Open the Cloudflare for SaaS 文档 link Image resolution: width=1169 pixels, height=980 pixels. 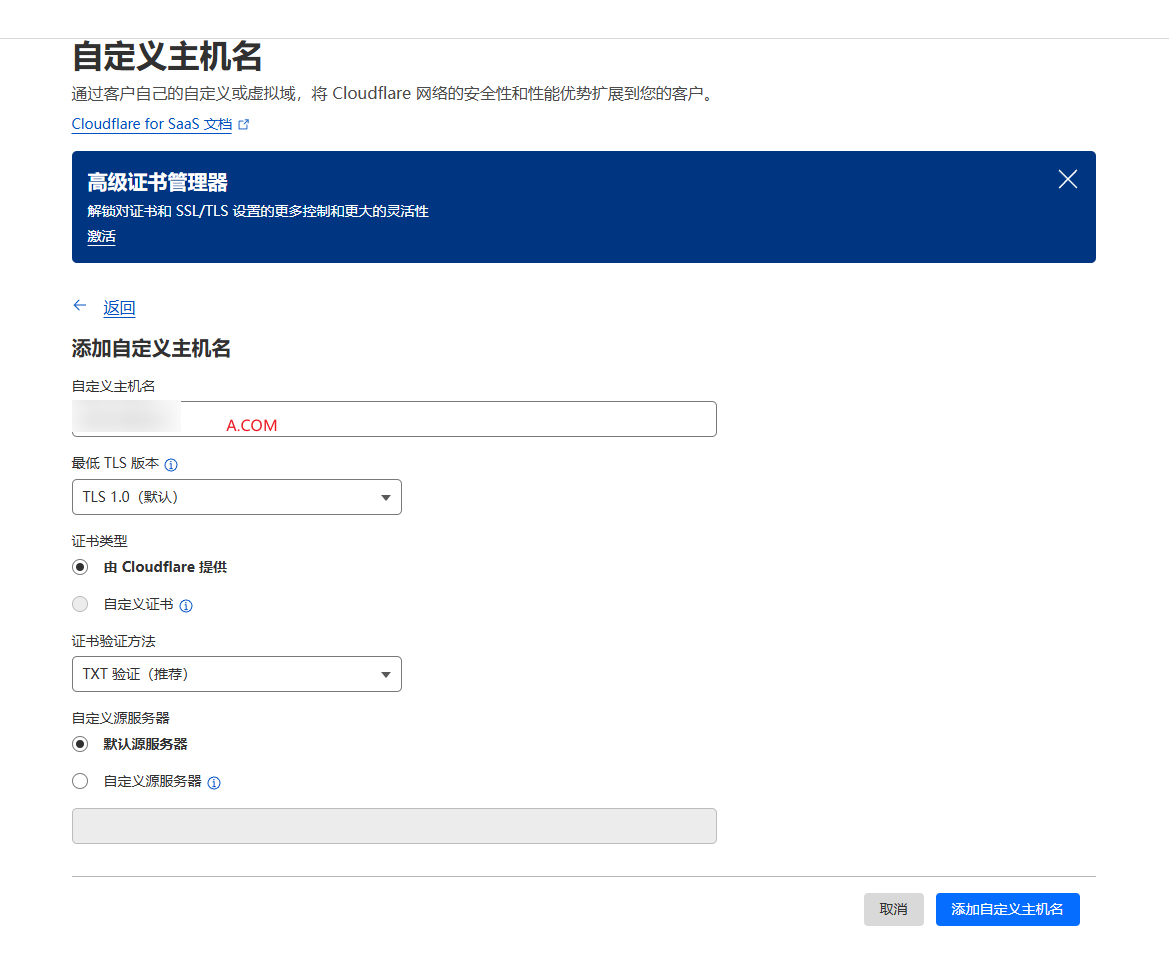tap(151, 125)
